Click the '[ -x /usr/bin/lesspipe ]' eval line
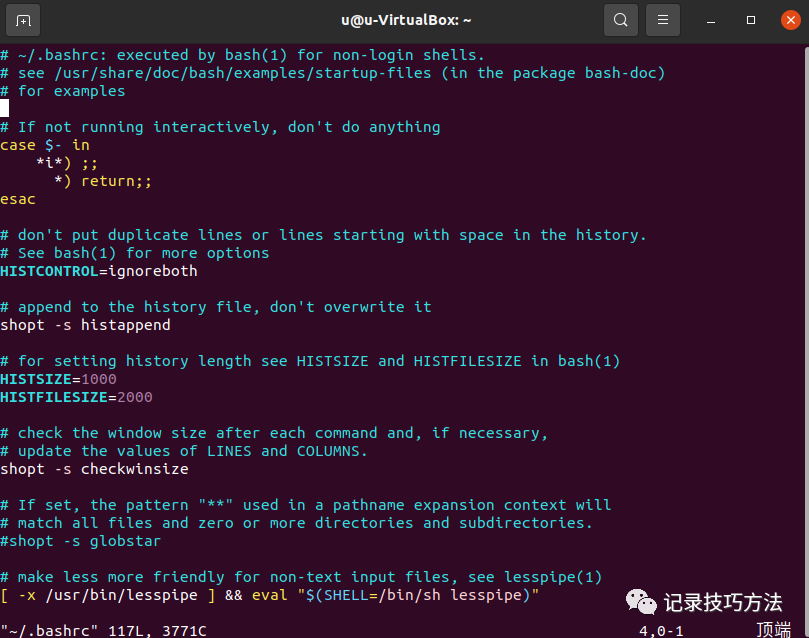Image resolution: width=809 pixels, height=638 pixels. click(x=270, y=595)
